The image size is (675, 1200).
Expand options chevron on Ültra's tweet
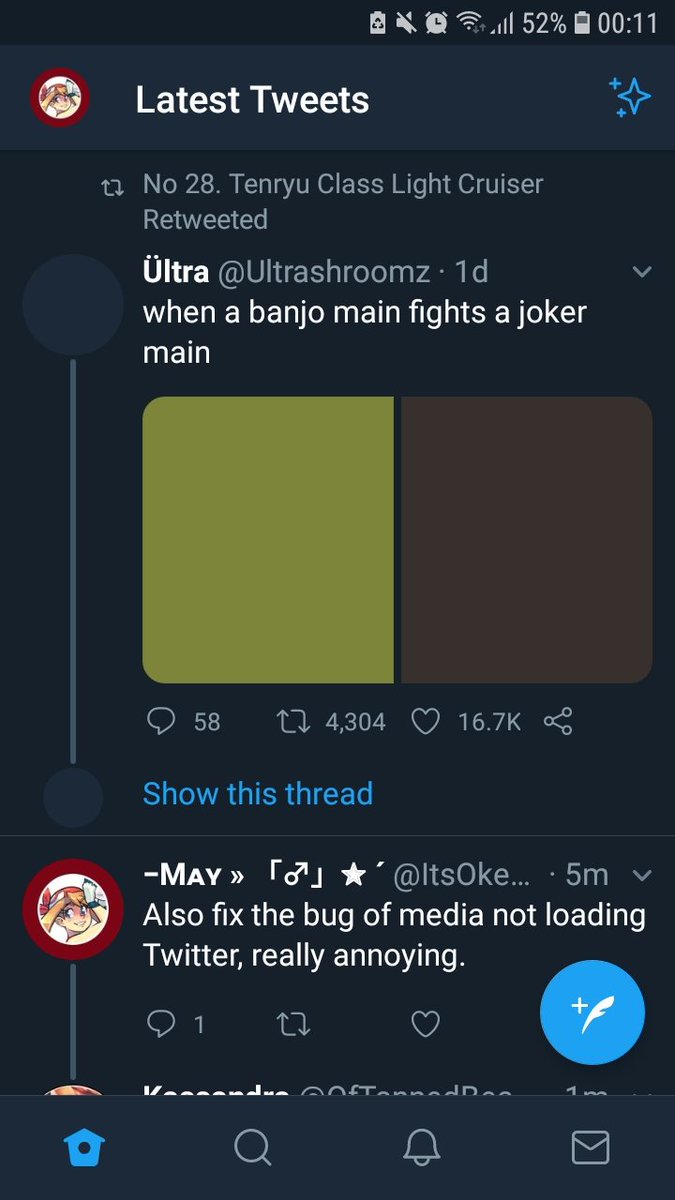[642, 272]
